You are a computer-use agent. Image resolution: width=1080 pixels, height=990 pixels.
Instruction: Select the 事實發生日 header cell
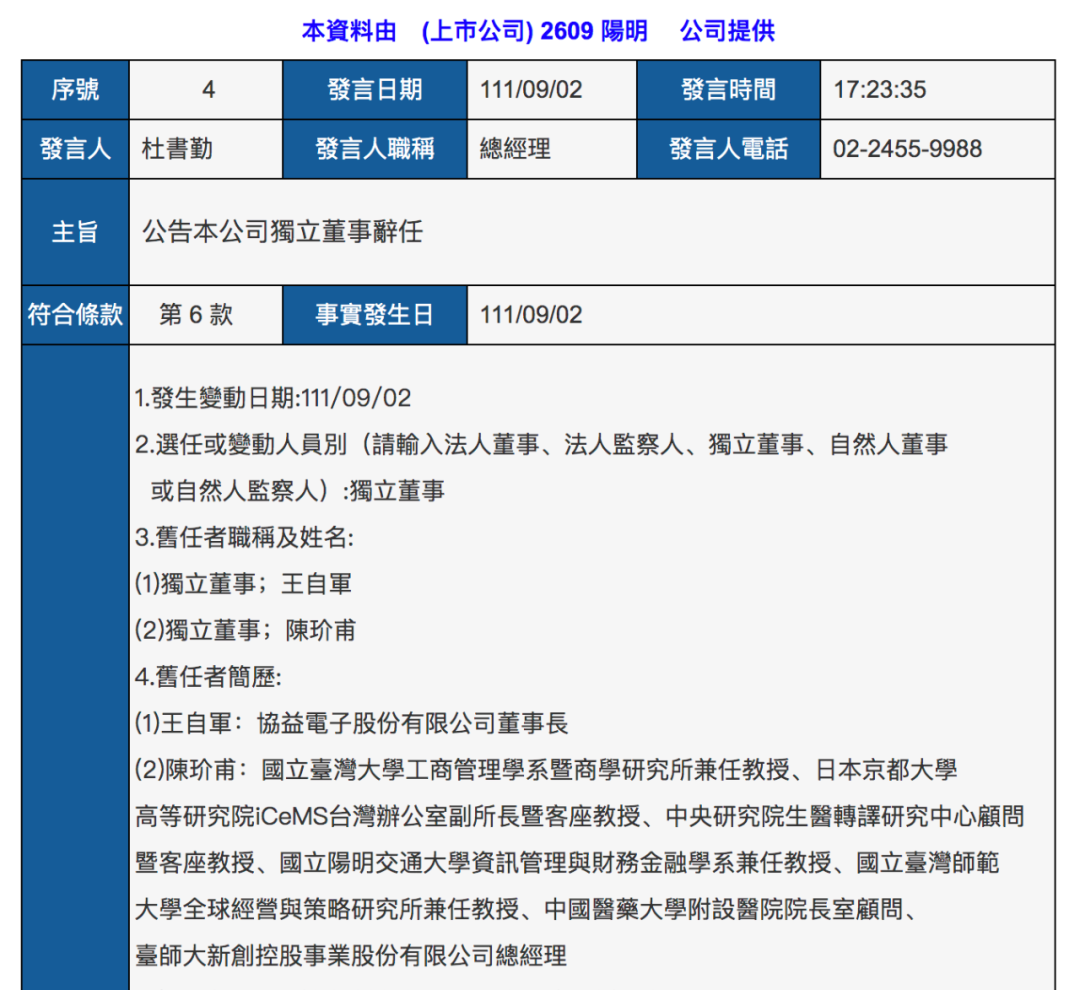(374, 314)
